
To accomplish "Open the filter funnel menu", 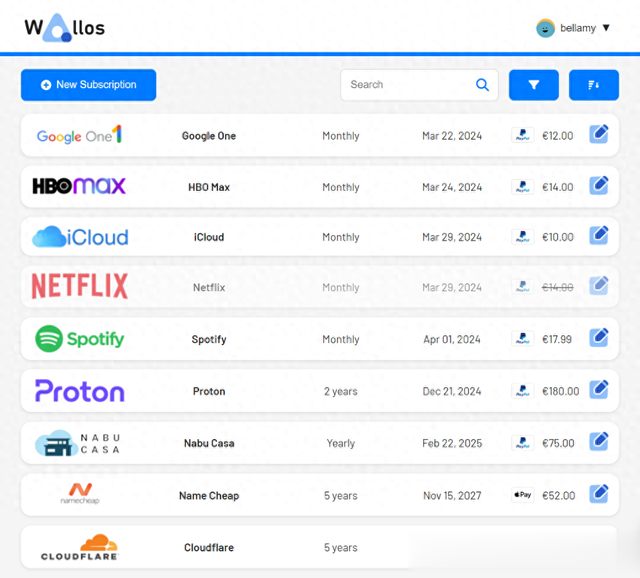I will [x=534, y=85].
